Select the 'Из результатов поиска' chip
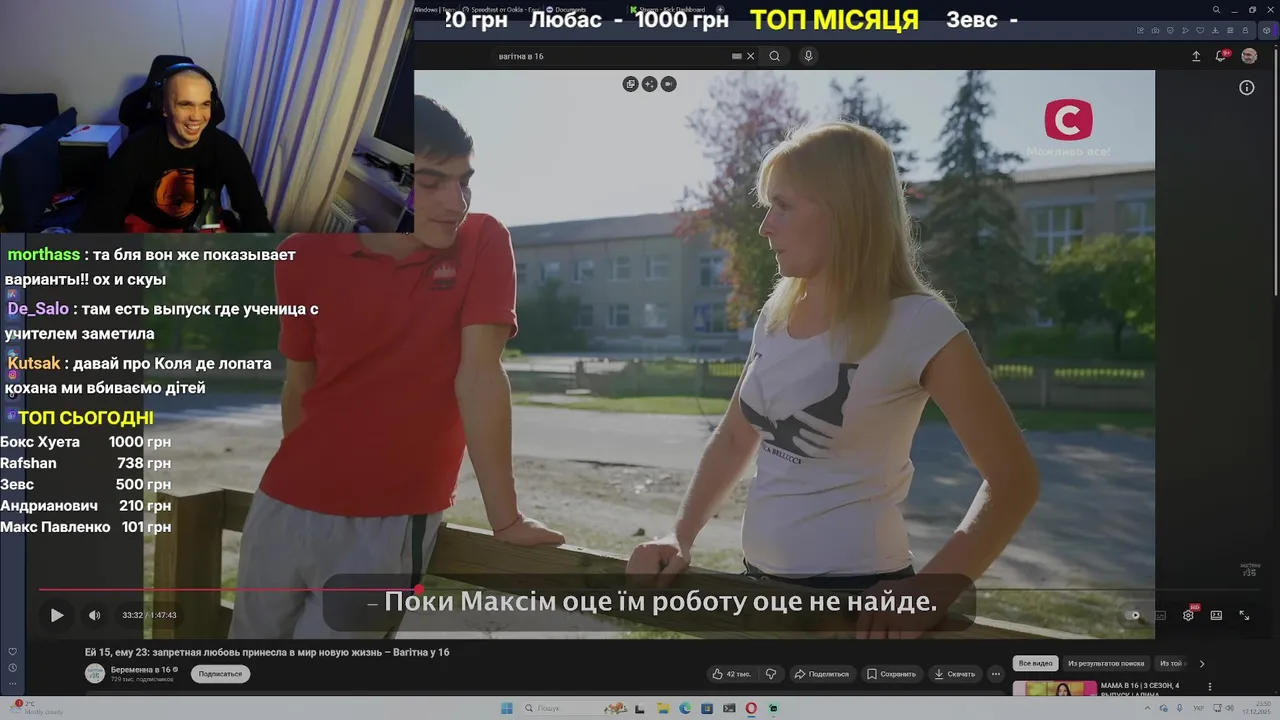This screenshot has height=720, width=1280. (x=1106, y=663)
